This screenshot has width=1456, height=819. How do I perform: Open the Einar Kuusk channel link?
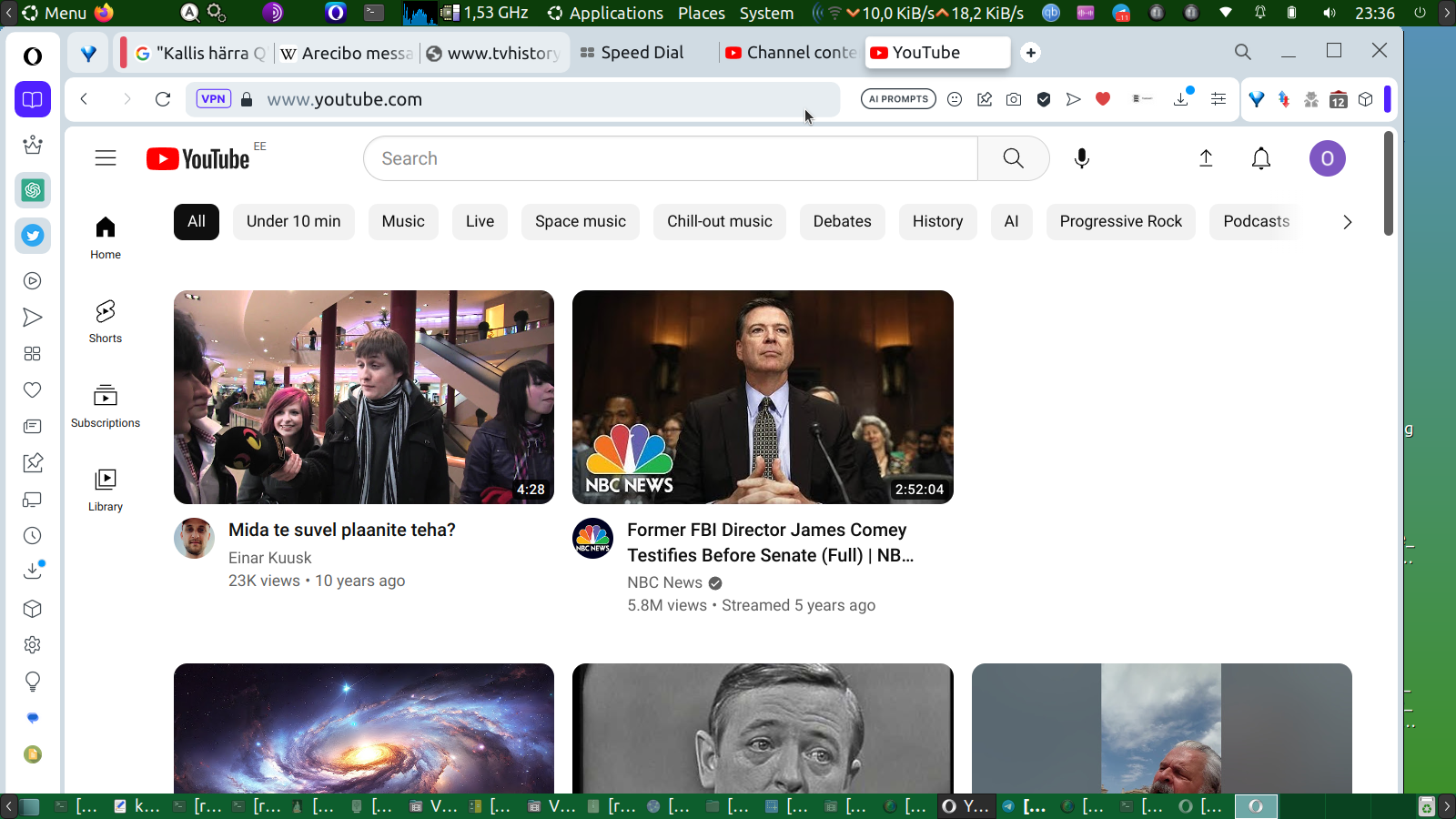270,558
